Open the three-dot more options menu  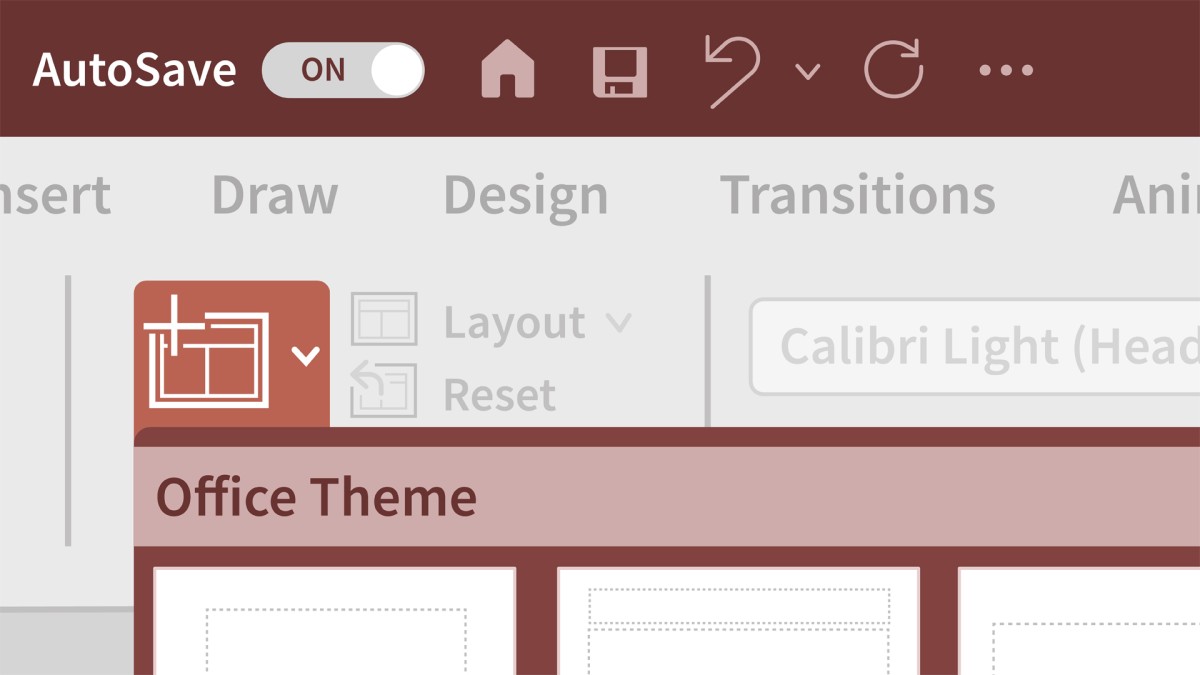point(1006,71)
